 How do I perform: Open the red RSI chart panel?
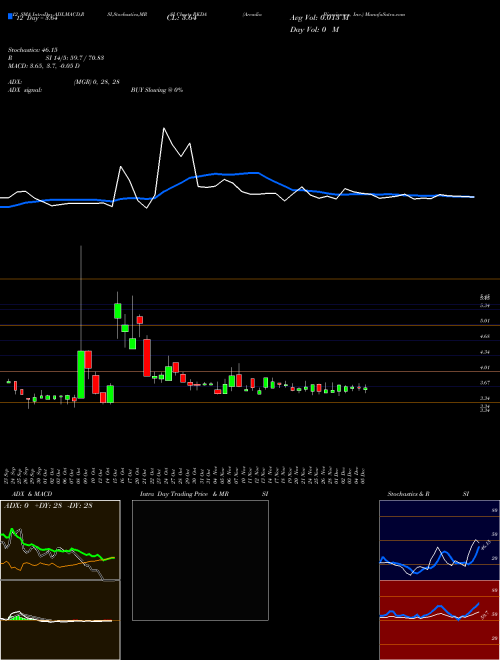439,620
